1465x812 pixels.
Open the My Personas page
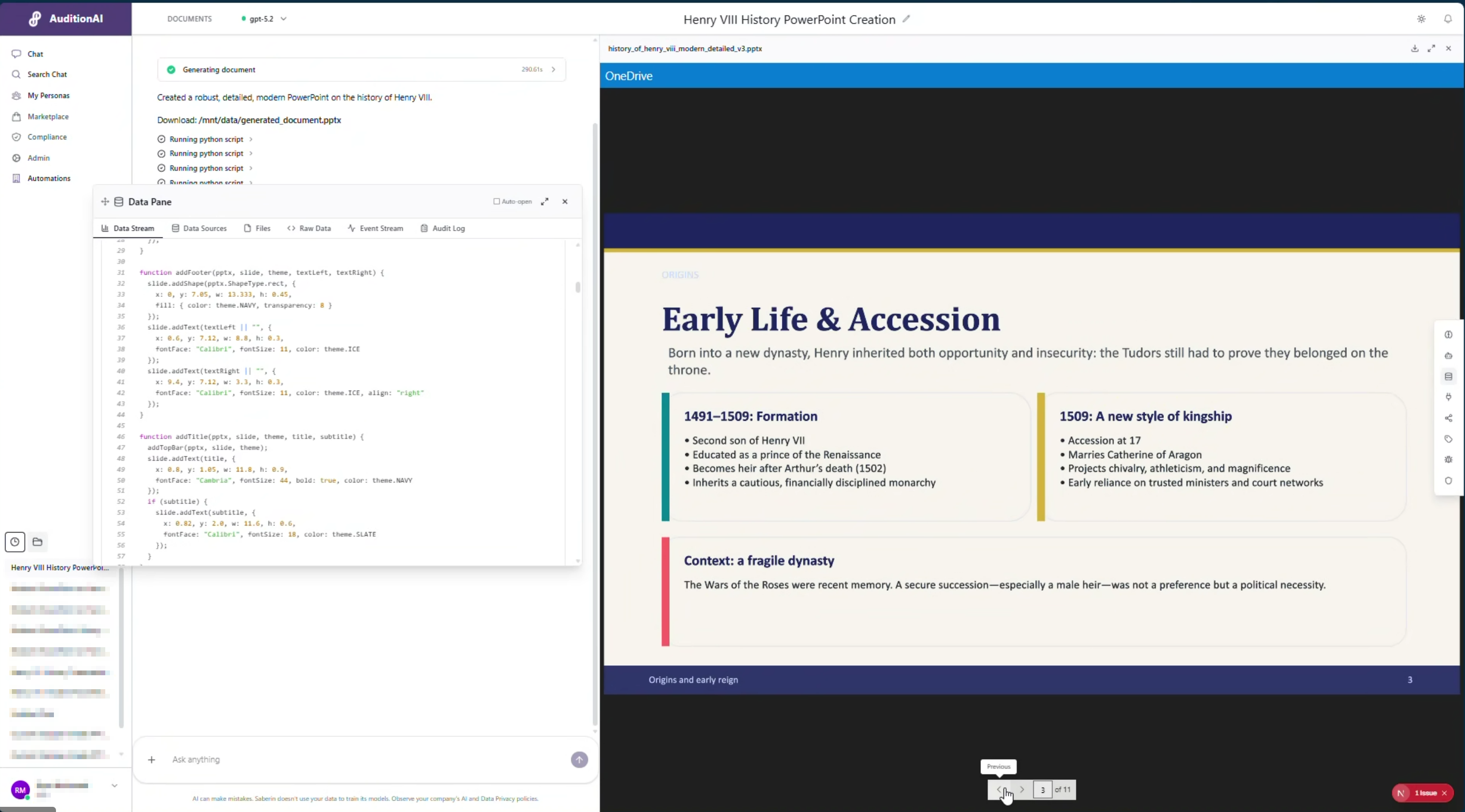tap(48, 95)
